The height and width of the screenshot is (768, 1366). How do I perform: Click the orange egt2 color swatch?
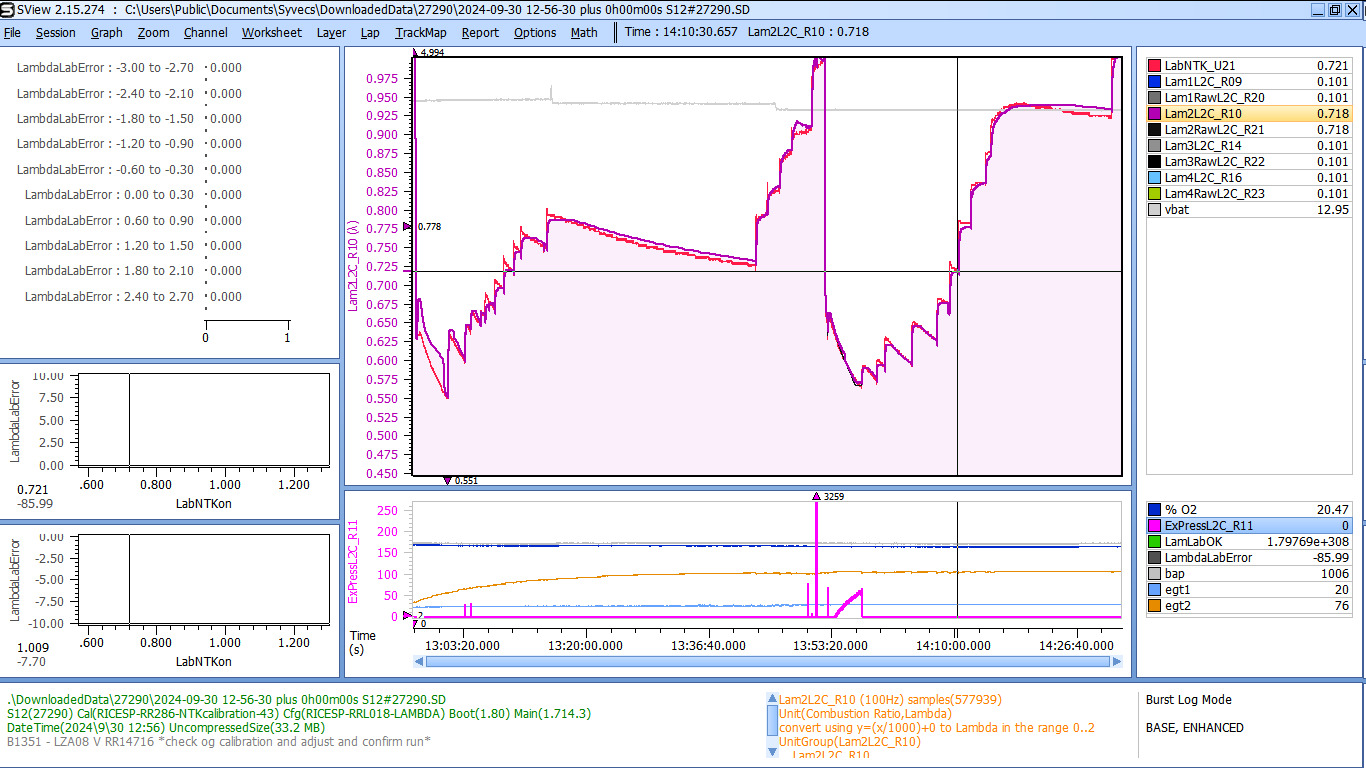click(1155, 606)
